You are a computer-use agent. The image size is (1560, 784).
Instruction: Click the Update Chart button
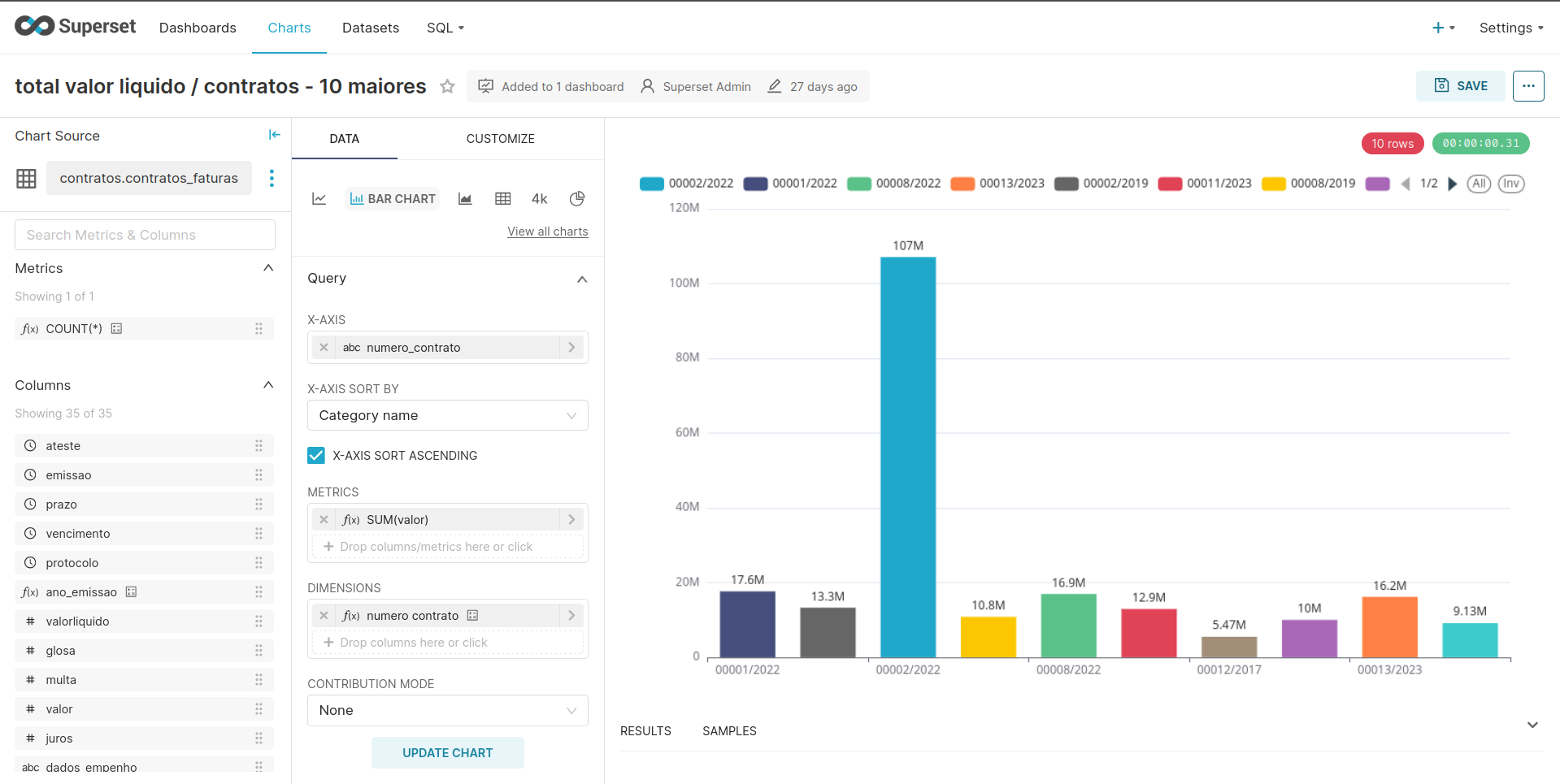click(447, 753)
